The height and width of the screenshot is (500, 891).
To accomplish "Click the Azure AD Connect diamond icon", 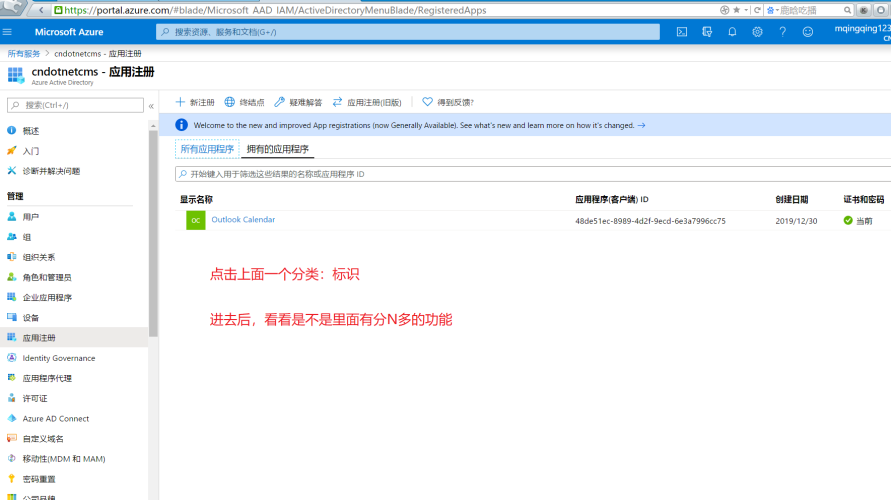I will tap(11, 418).
